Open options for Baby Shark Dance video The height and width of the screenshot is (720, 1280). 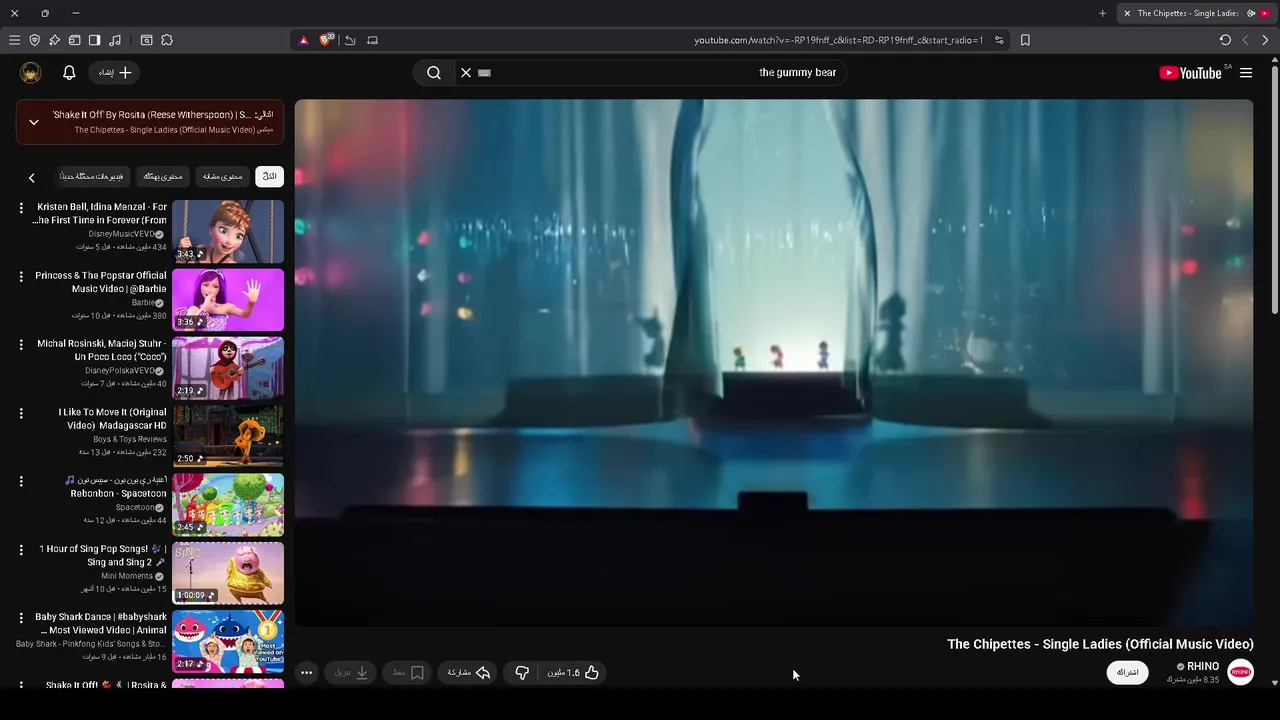(21, 618)
